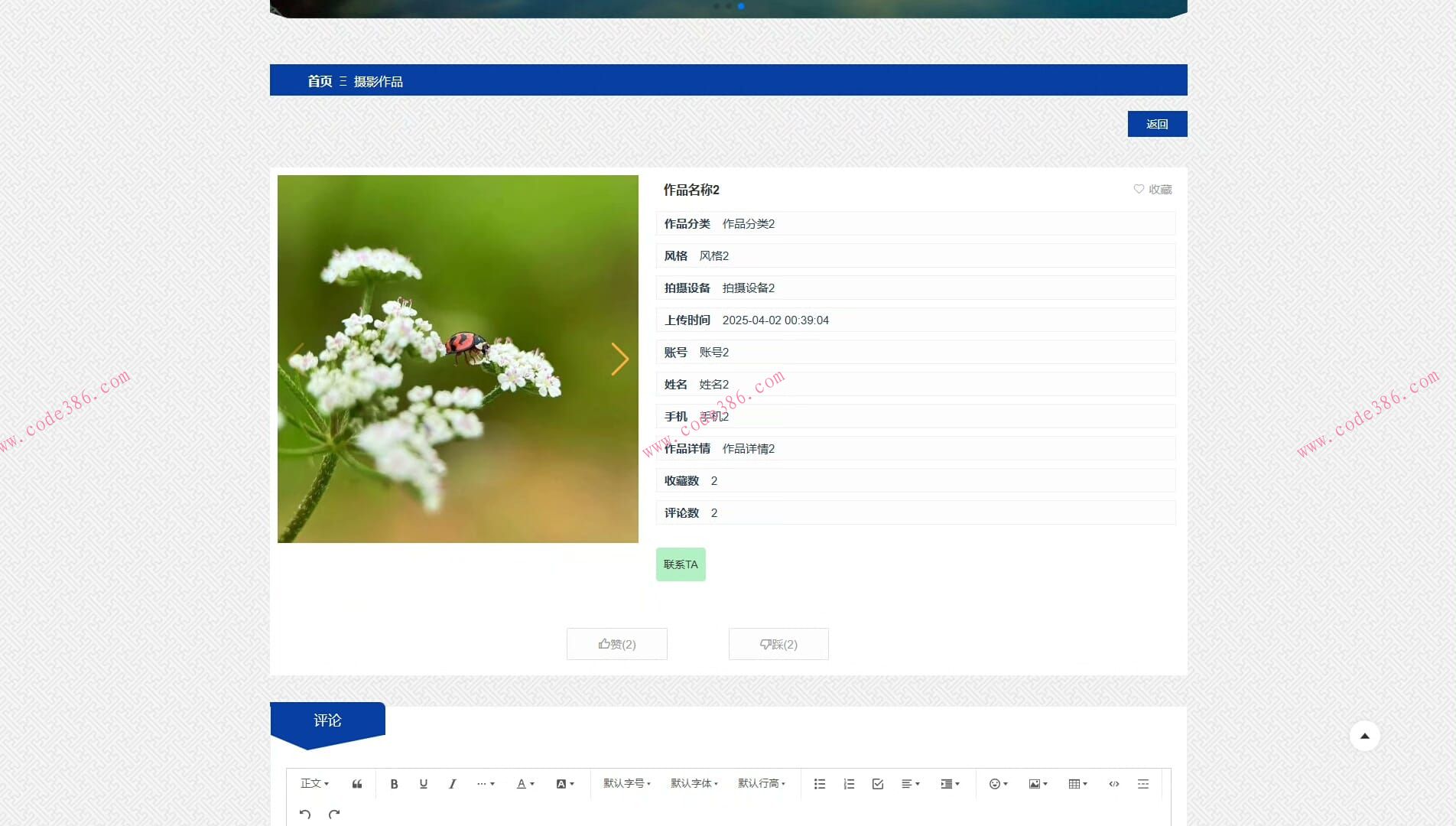Expand the 正文 paragraph style dropdown
This screenshot has width=1456, height=826.
[314, 784]
